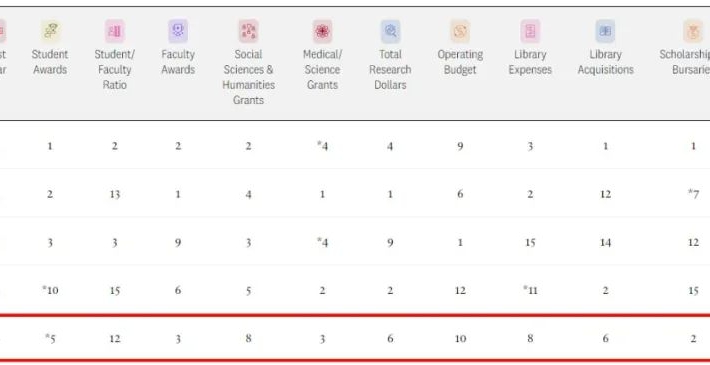
Task: Click the Library Acquisitions header text
Action: (x=605, y=62)
